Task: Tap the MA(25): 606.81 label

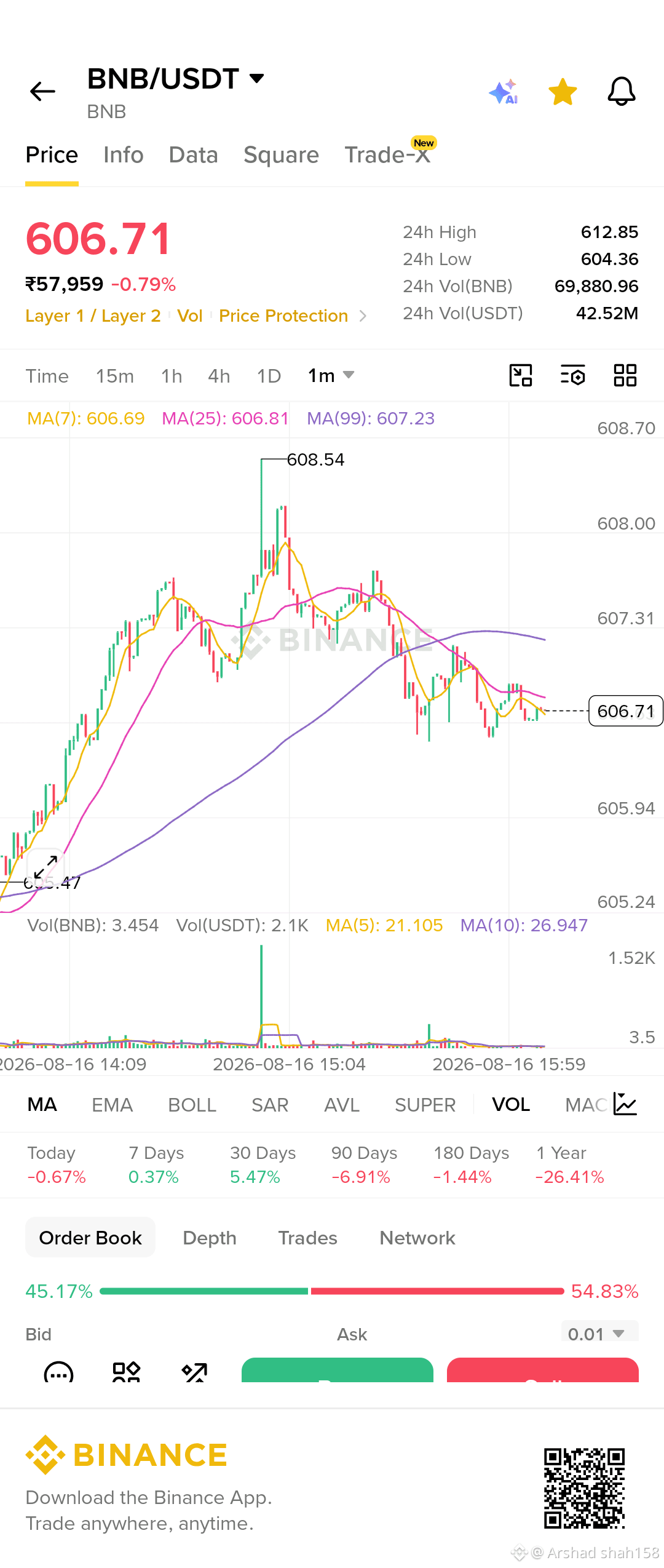Action: (x=225, y=418)
